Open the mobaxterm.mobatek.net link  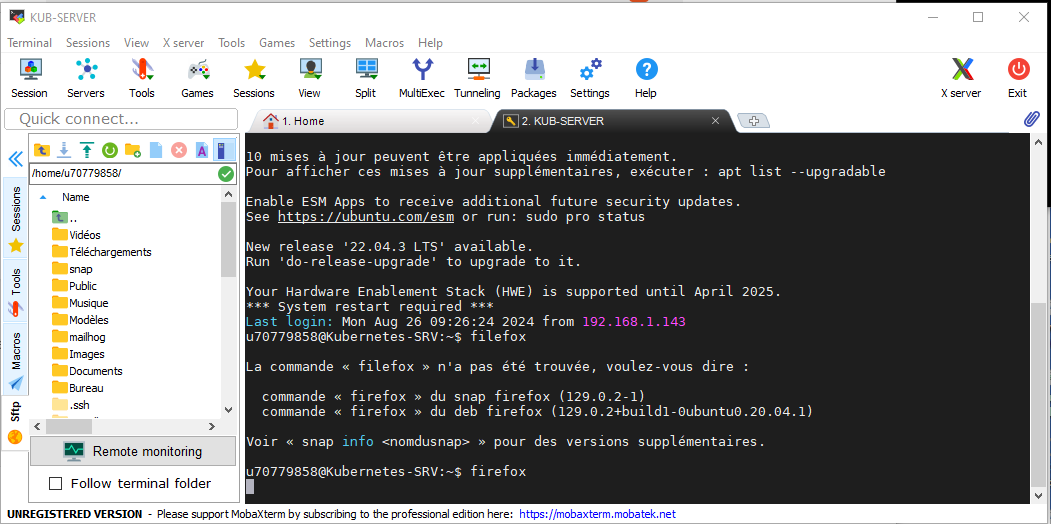tap(597, 514)
